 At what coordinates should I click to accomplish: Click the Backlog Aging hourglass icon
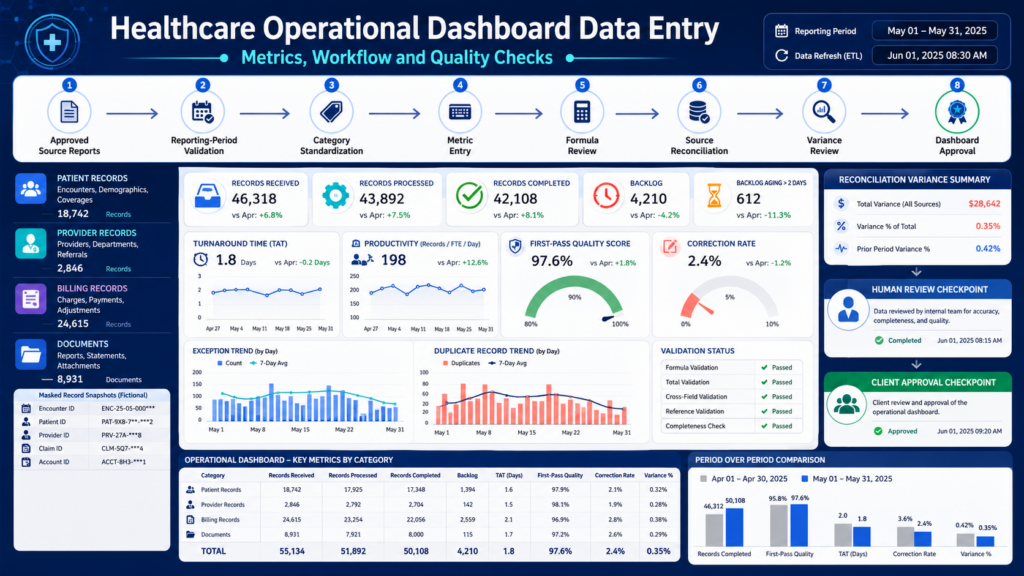[x=714, y=196]
